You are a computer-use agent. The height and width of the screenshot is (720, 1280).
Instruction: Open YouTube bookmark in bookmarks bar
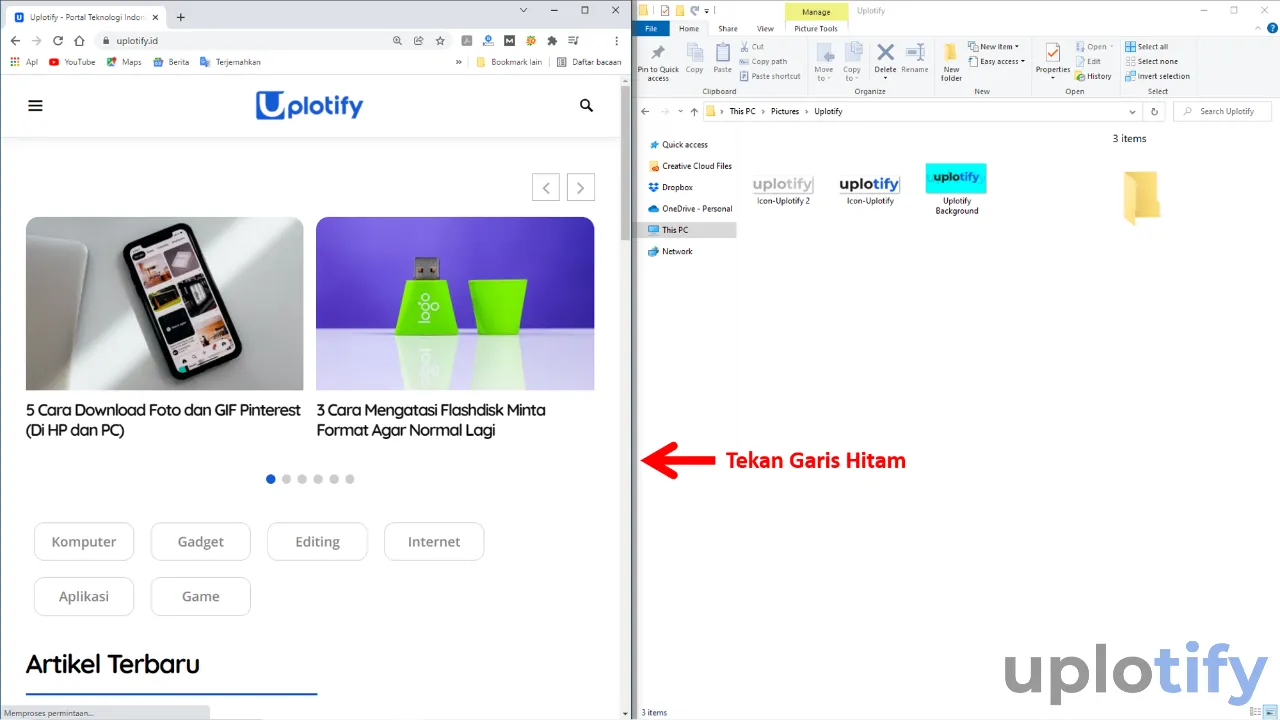[72, 62]
